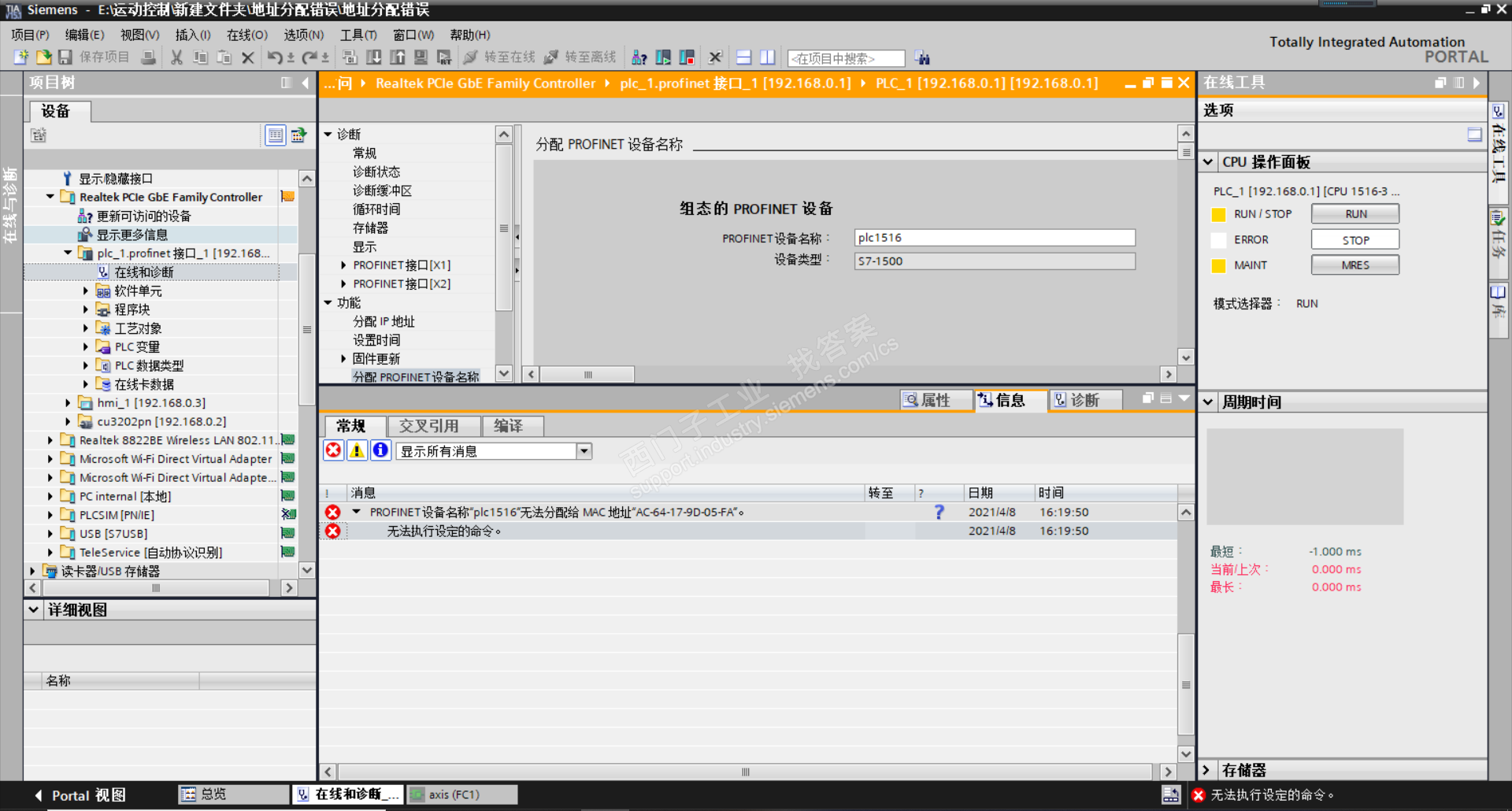Click the simulation RT icon in toolbar
This screenshot has height=811, width=1512.
[x=445, y=57]
